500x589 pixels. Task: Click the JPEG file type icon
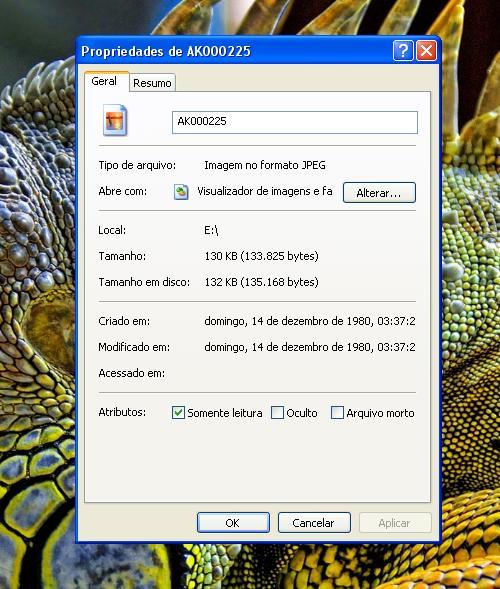point(115,120)
